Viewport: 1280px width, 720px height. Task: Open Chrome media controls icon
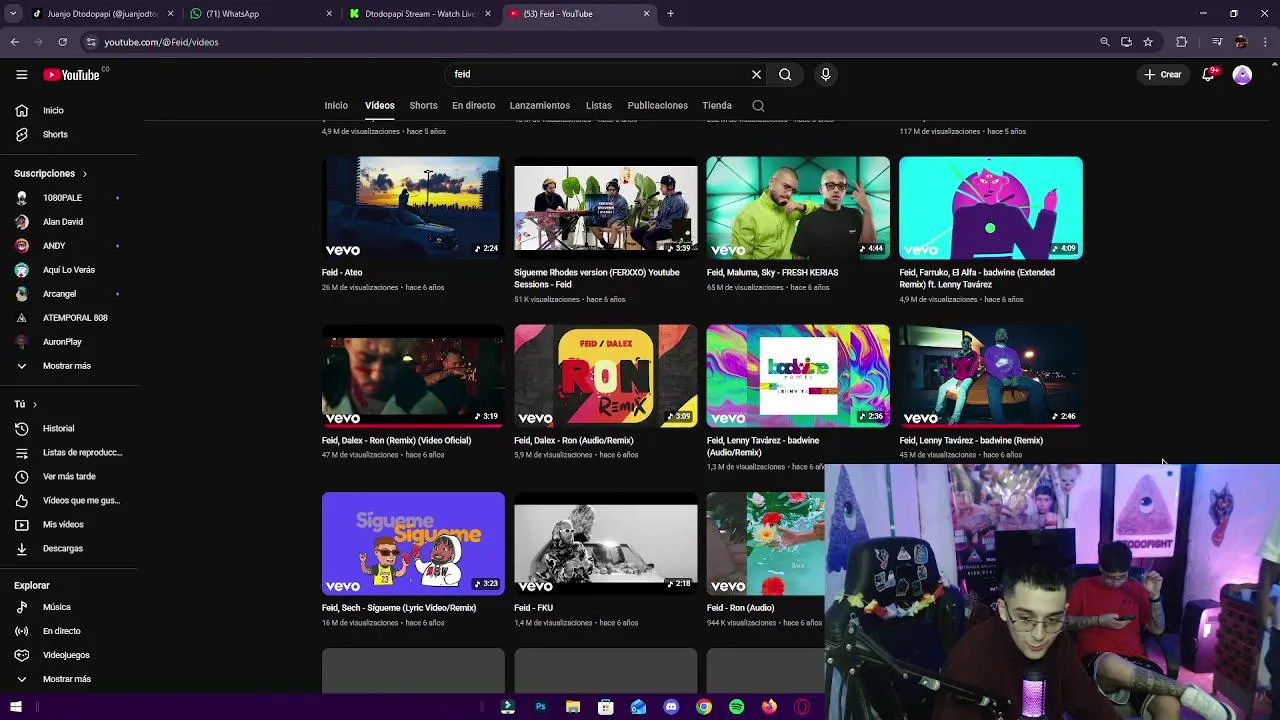(x=1216, y=42)
